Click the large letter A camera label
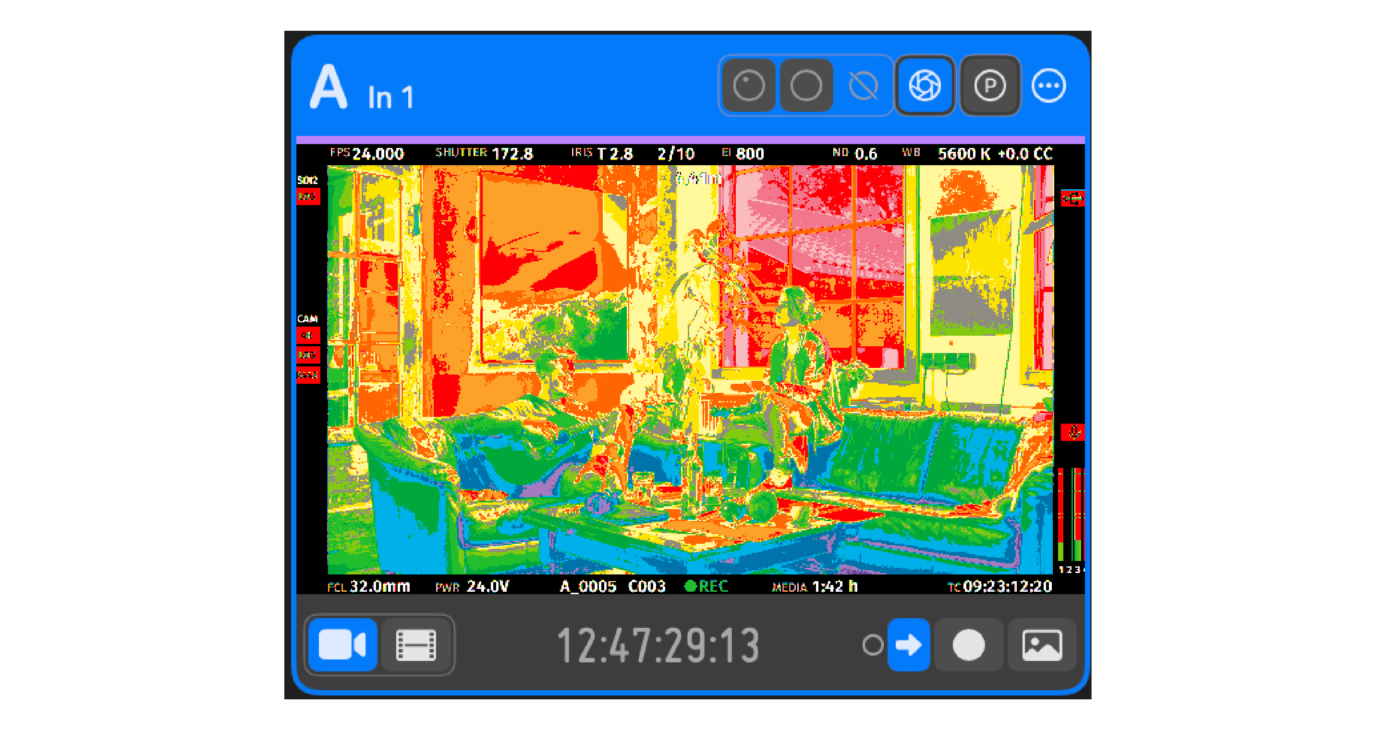Image resolution: width=1376 pixels, height=732 pixels. pos(328,87)
